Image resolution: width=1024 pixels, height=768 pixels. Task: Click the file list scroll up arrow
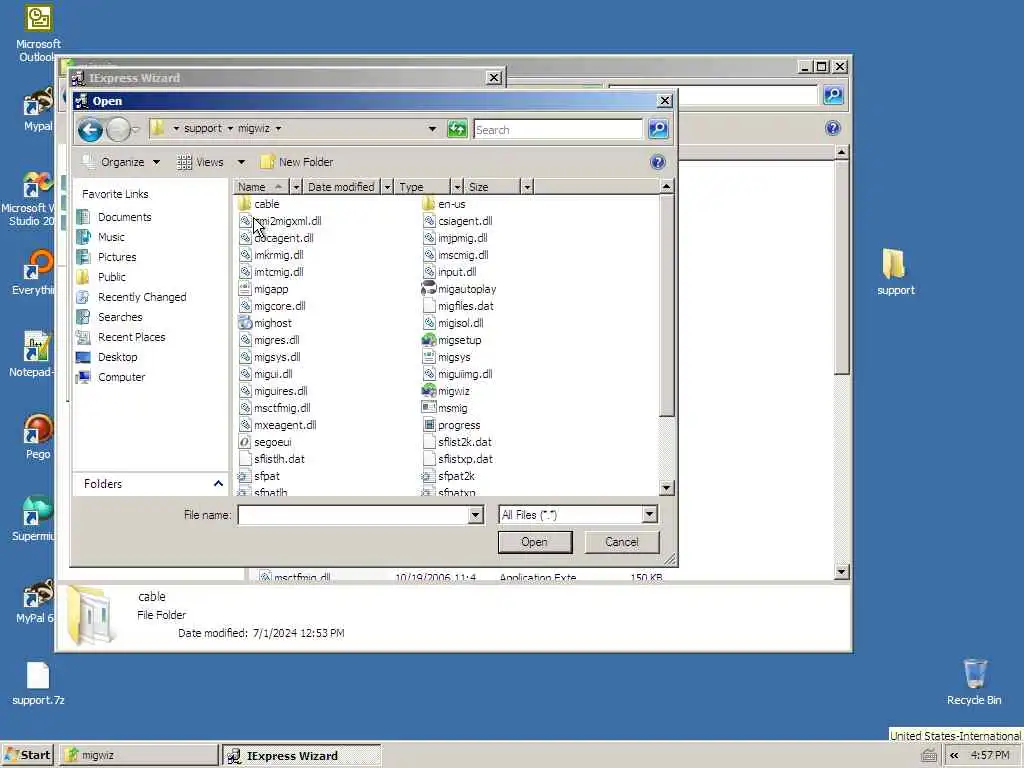pos(666,187)
